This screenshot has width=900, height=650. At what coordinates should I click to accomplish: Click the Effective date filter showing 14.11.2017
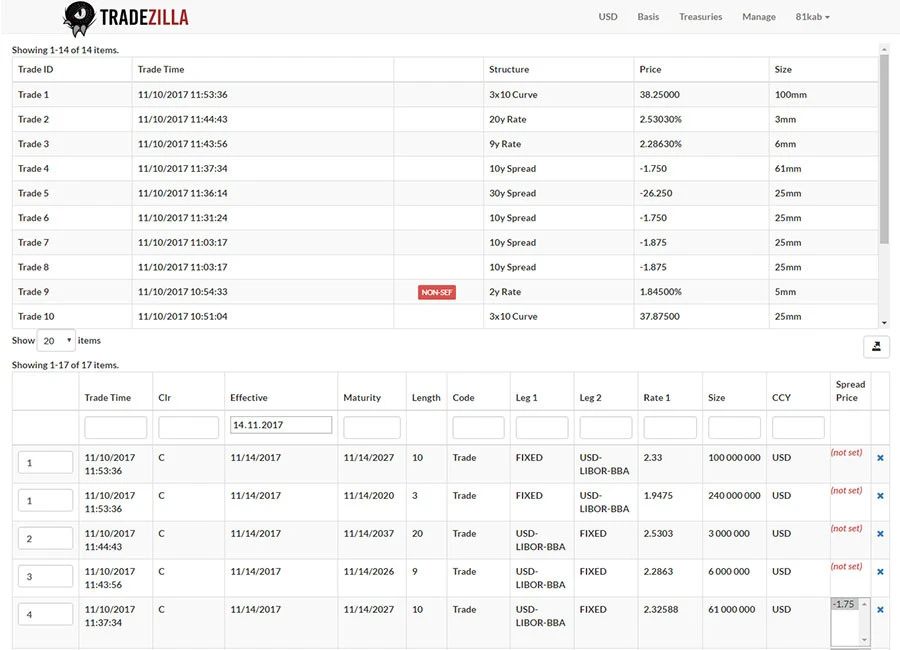point(281,424)
